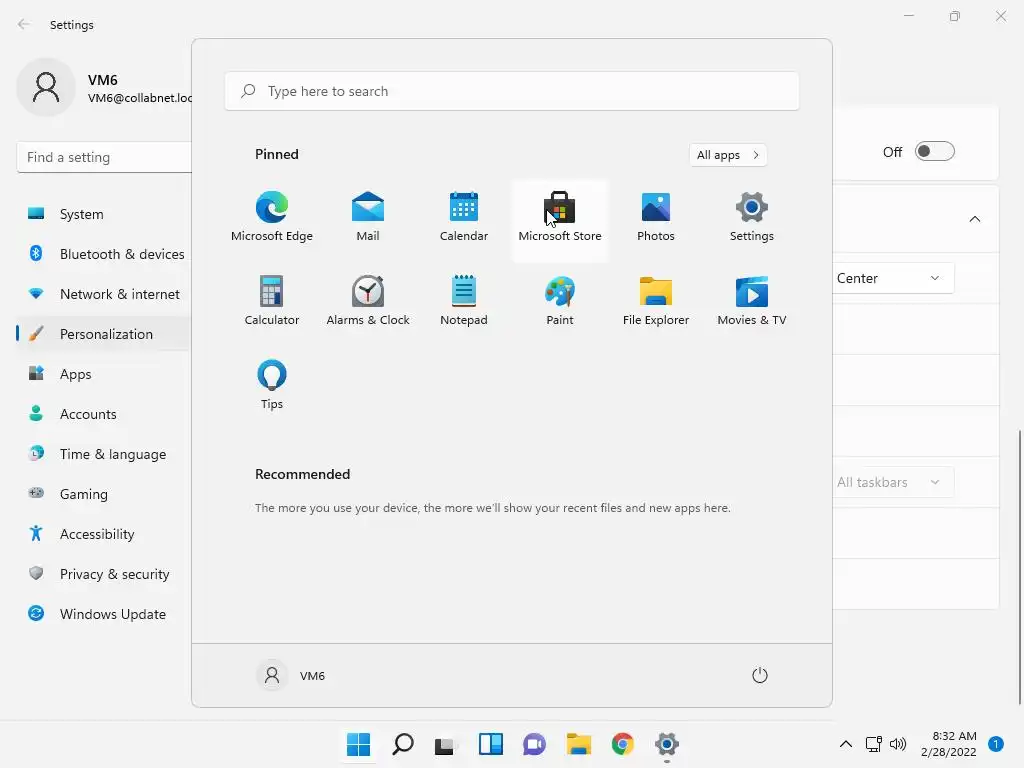
Task: Click the network icon in system tray
Action: click(x=874, y=744)
